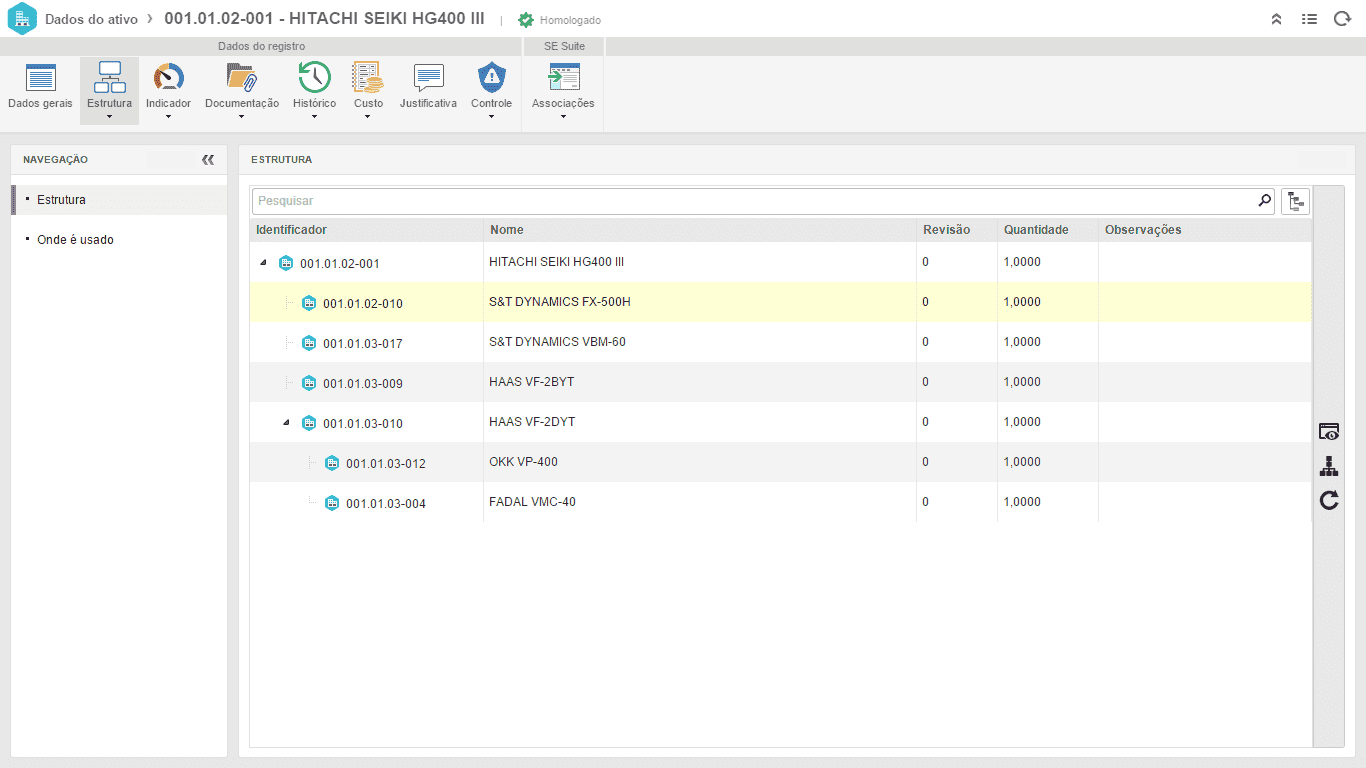Collapse the 001.01.02-001 root node
The image size is (1366, 768).
[263, 263]
